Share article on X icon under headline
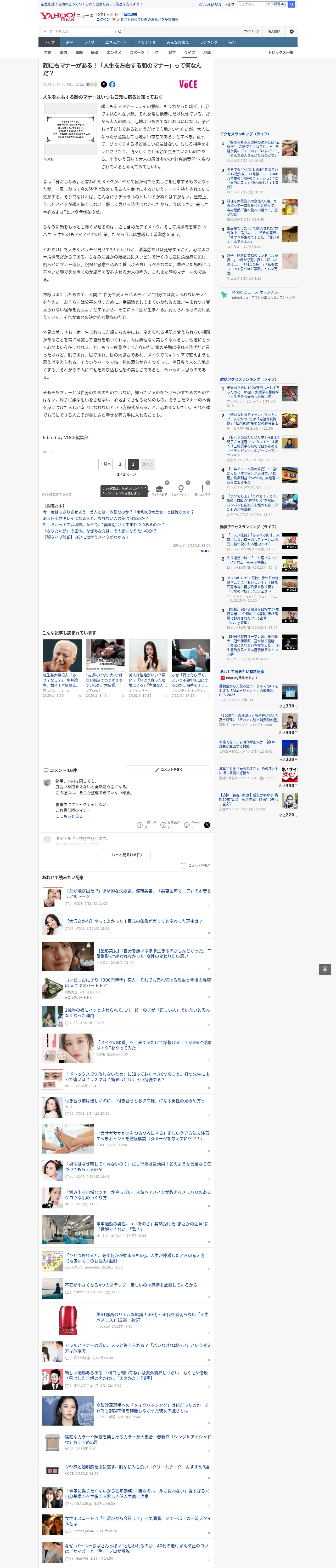 (104, 85)
